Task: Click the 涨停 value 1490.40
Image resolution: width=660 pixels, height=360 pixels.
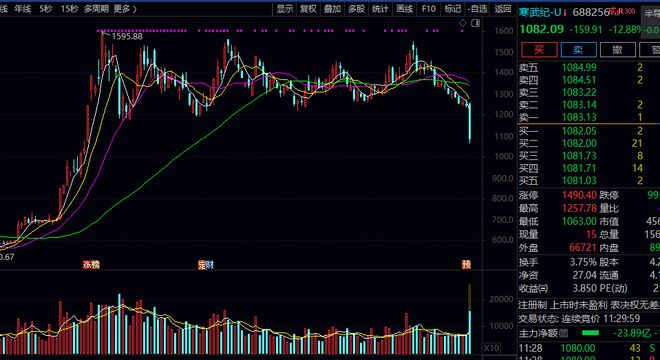Action: [x=579, y=195]
